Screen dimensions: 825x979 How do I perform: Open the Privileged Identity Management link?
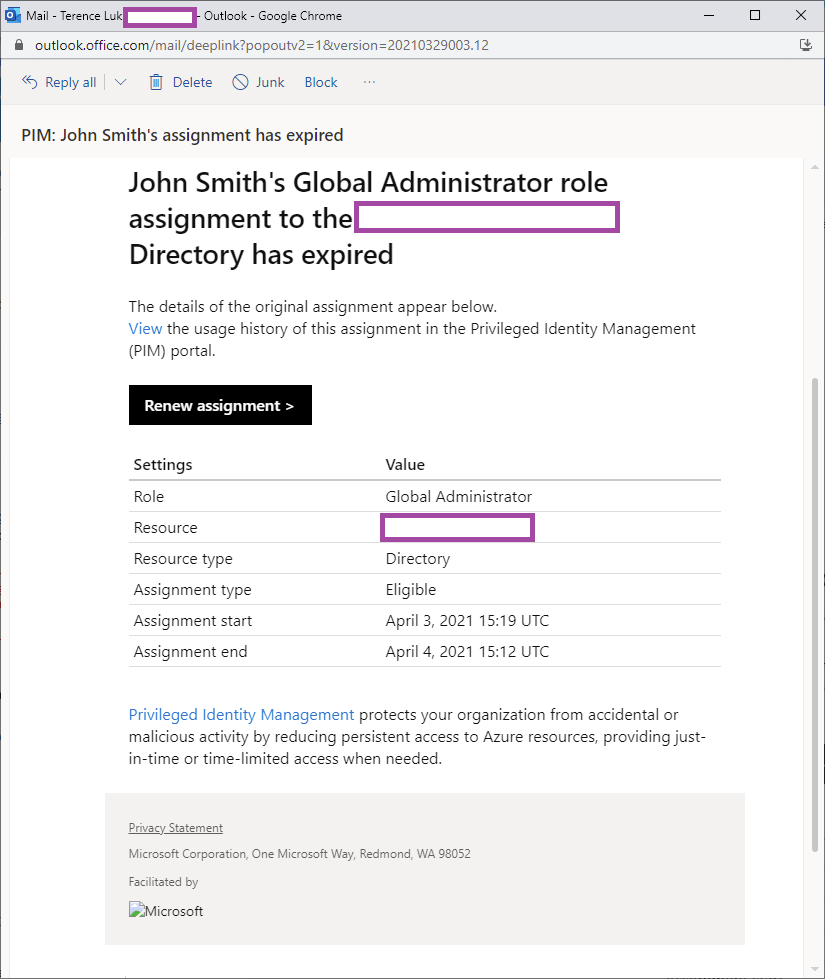pyautogui.click(x=241, y=714)
